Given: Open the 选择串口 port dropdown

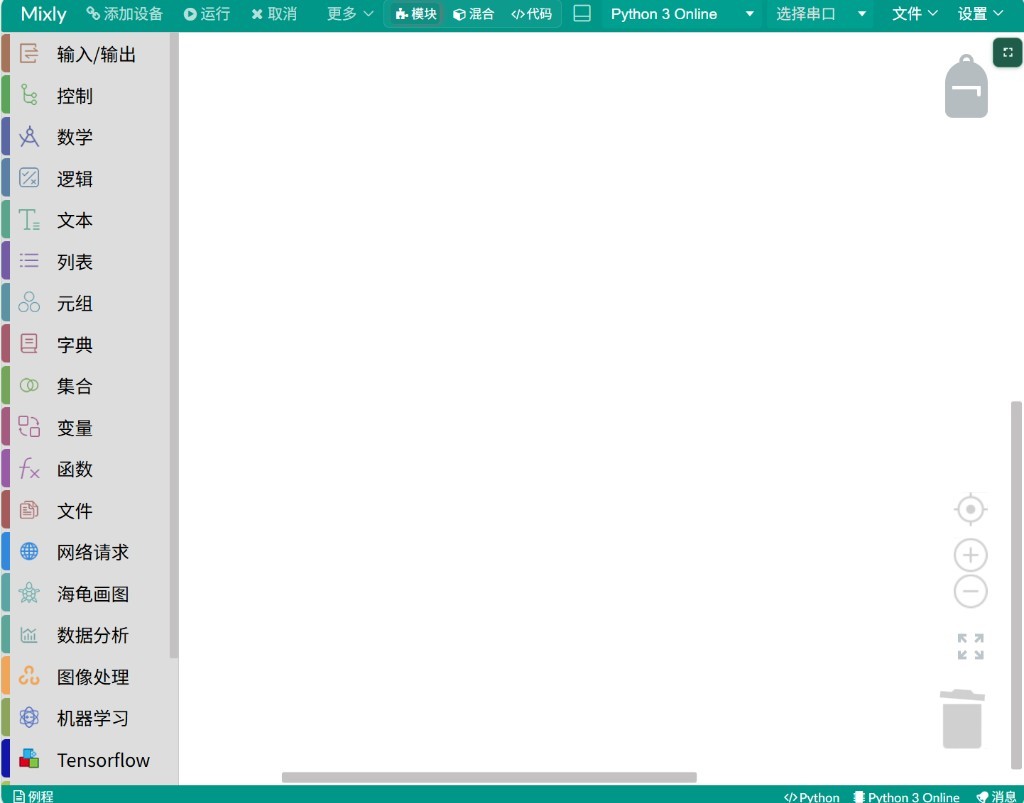Looking at the screenshot, I should pos(821,14).
